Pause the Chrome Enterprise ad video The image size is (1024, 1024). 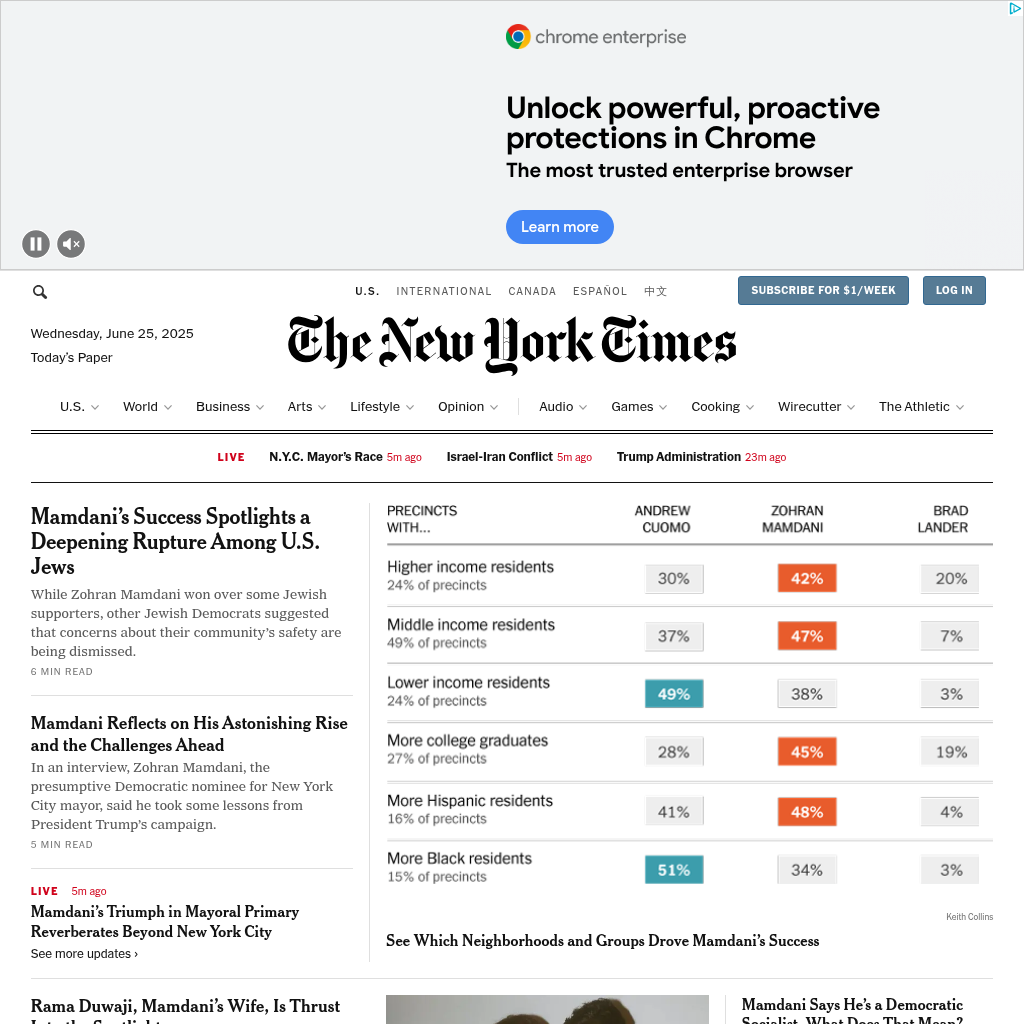(36, 244)
